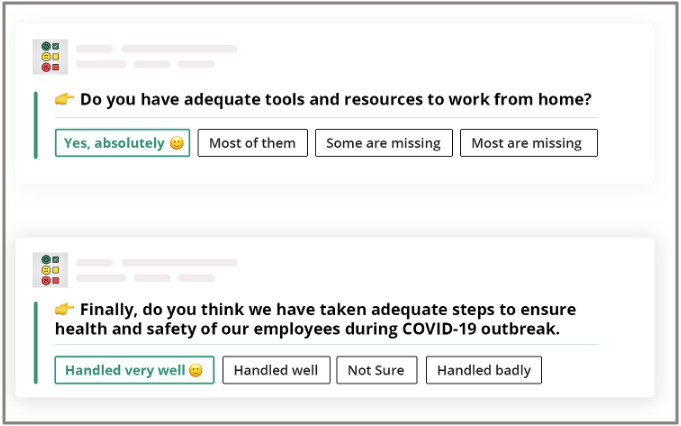The image size is (681, 426).
Task: Select the Yes, absolutely answer
Action: (x=122, y=143)
